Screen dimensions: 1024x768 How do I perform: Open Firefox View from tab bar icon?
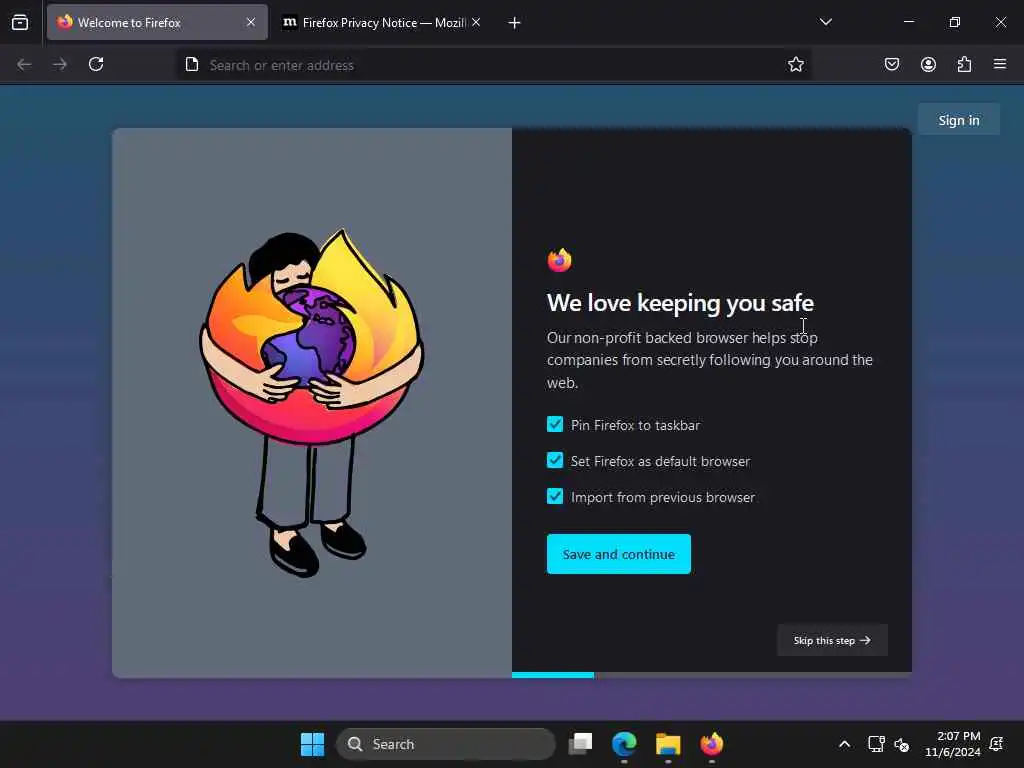(x=20, y=23)
